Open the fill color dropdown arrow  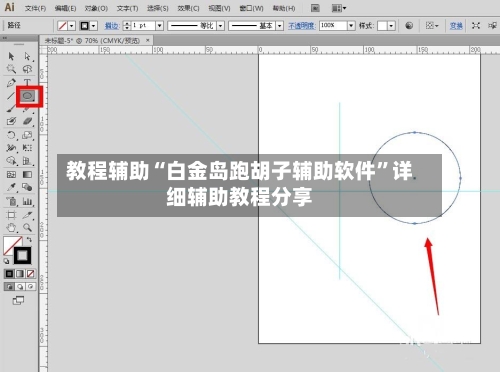[x=72, y=26]
